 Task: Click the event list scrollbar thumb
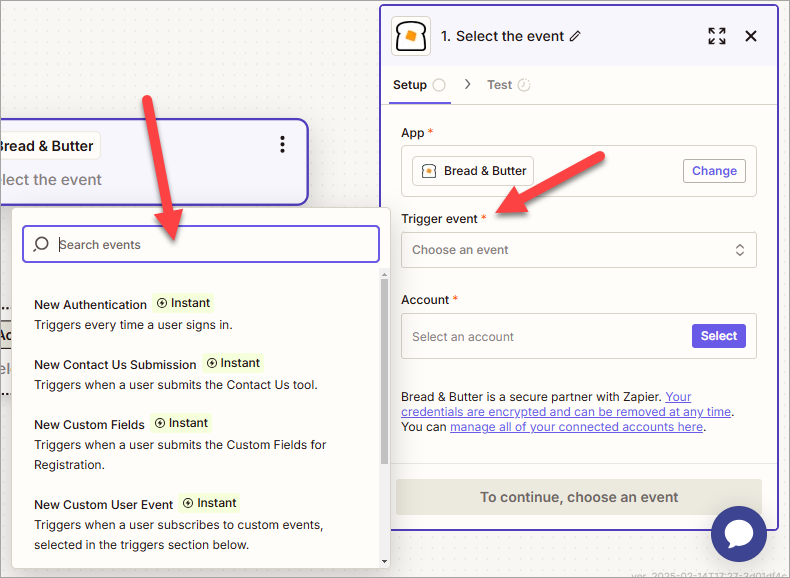(x=384, y=371)
